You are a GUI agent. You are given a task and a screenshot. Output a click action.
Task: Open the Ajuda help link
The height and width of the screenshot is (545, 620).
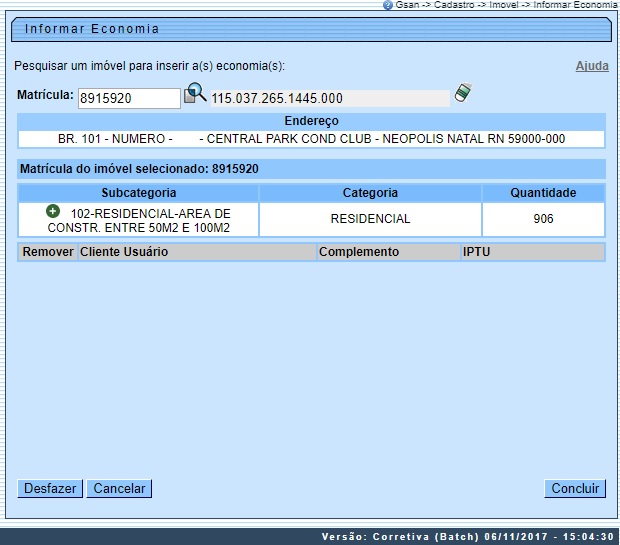(591, 66)
